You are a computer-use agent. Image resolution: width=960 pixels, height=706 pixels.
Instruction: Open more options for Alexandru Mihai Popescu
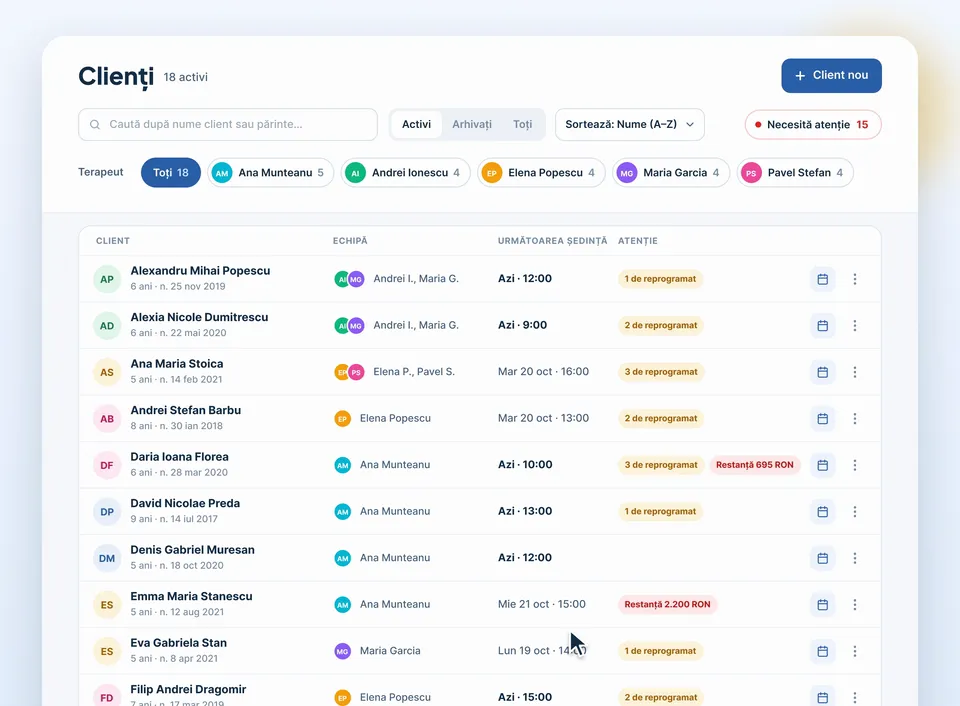tap(855, 279)
